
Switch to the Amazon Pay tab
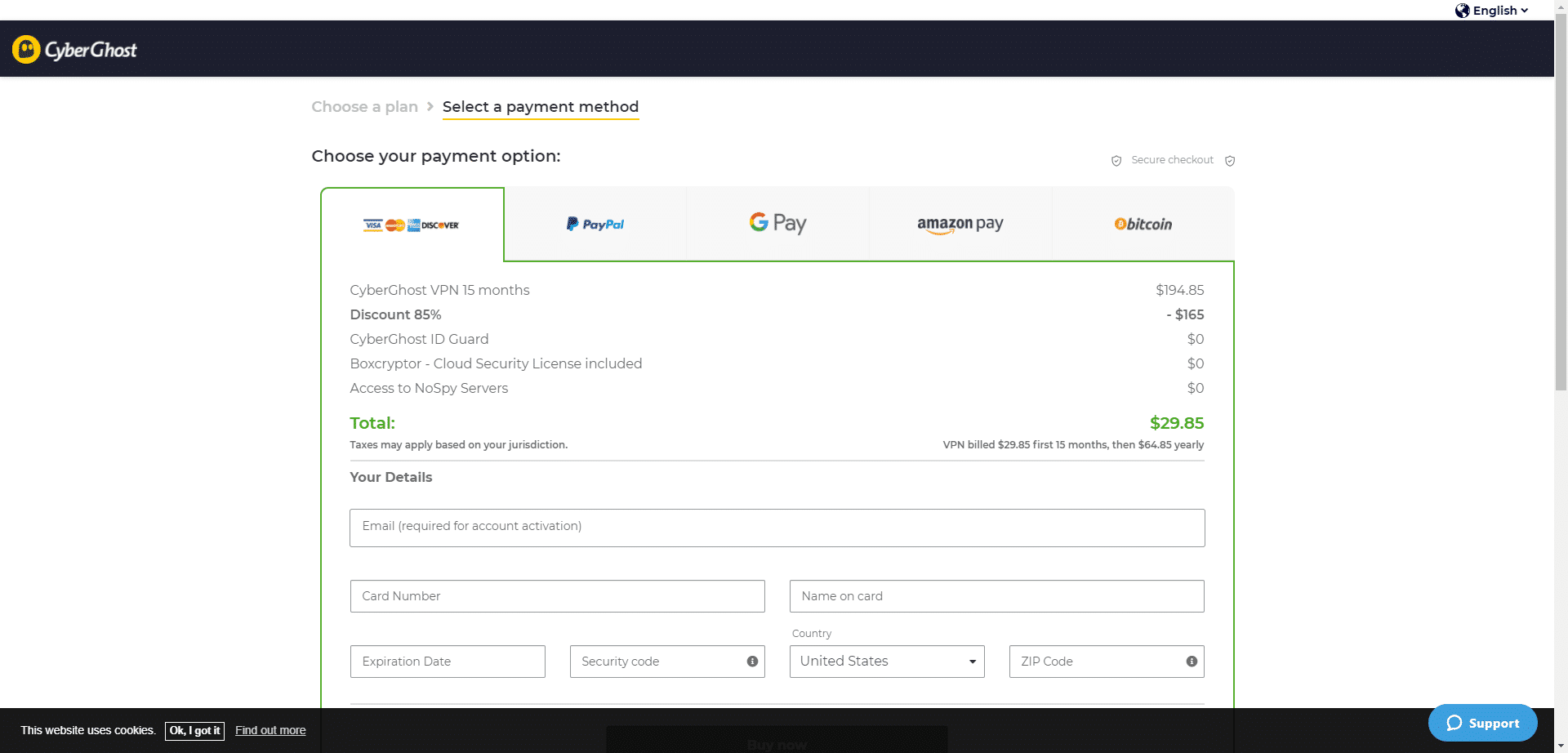pyautogui.click(x=960, y=224)
